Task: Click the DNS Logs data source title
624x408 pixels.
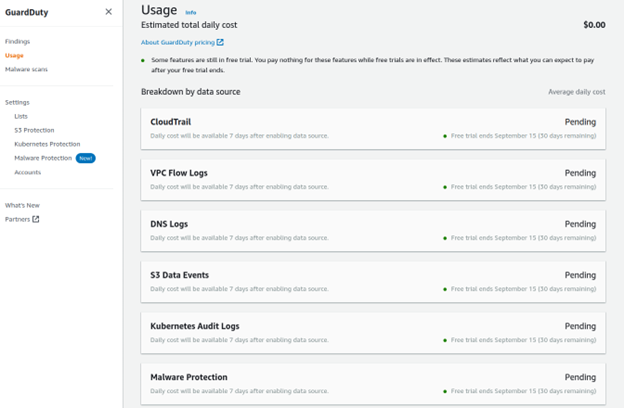Action: tap(169, 224)
